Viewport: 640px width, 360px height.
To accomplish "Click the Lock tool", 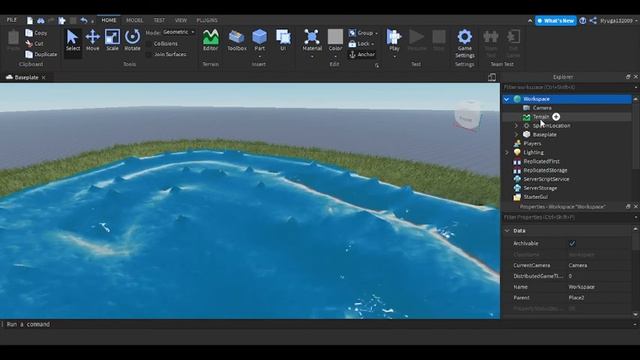I will pos(362,43).
